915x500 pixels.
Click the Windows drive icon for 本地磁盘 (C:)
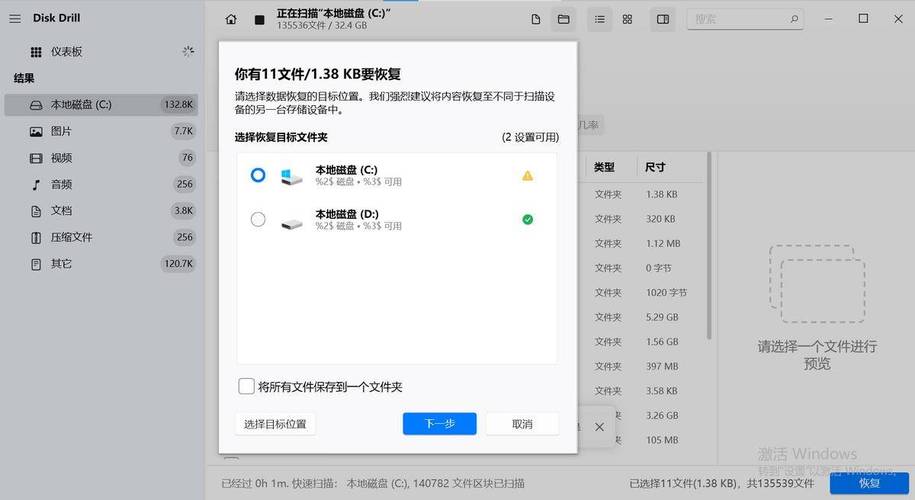point(291,176)
